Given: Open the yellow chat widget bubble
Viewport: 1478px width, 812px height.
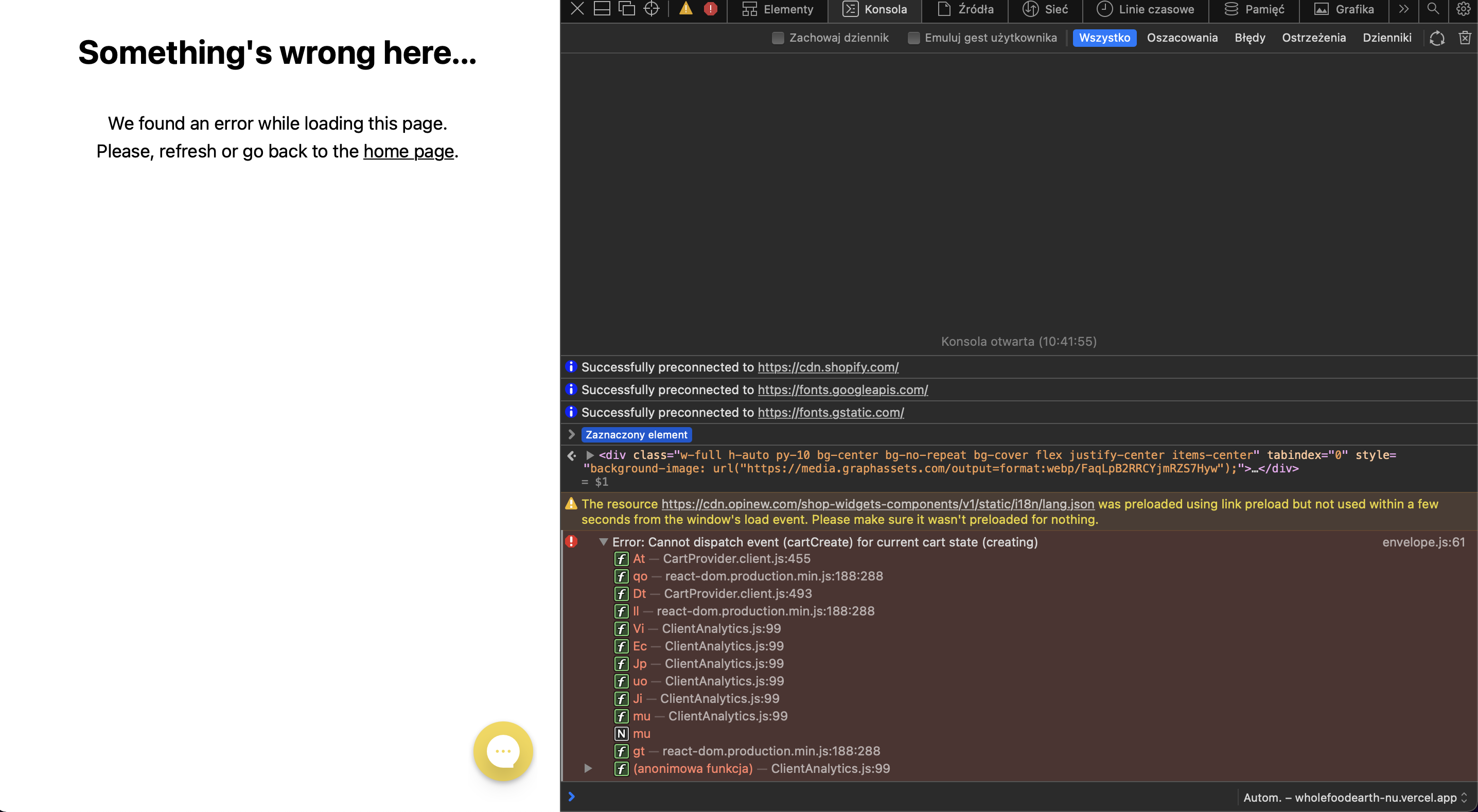Looking at the screenshot, I should pos(503,751).
